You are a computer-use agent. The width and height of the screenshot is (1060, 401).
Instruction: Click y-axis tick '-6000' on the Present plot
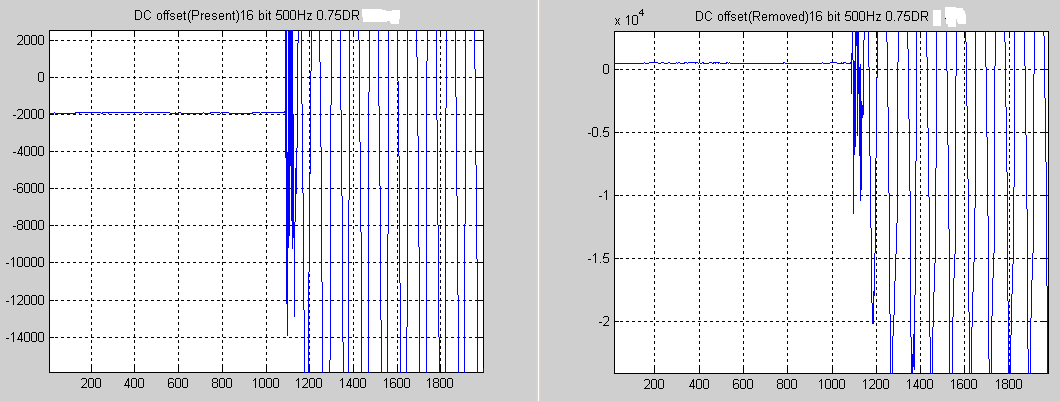click(29, 189)
